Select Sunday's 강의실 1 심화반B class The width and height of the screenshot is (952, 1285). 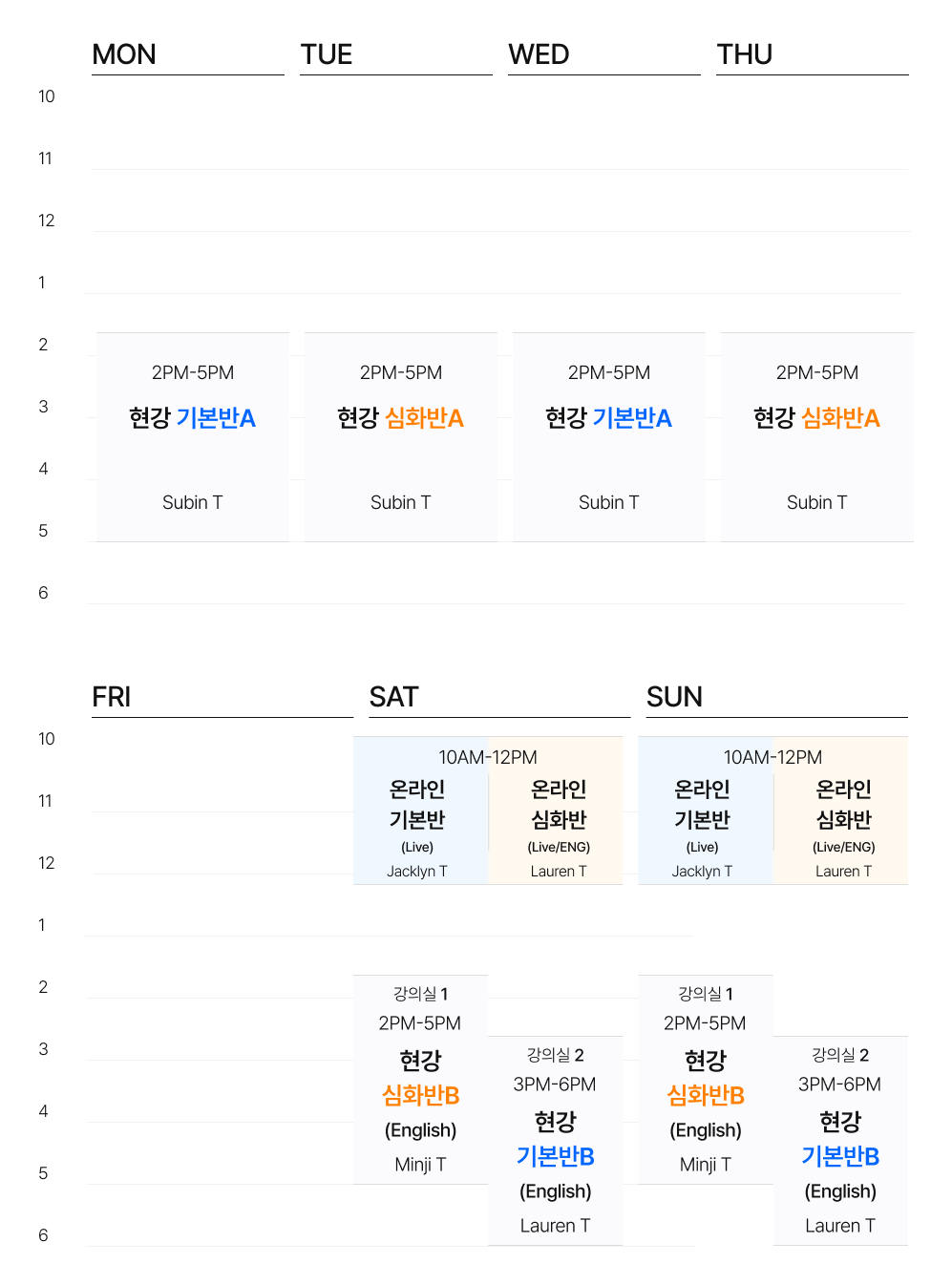(705, 1079)
